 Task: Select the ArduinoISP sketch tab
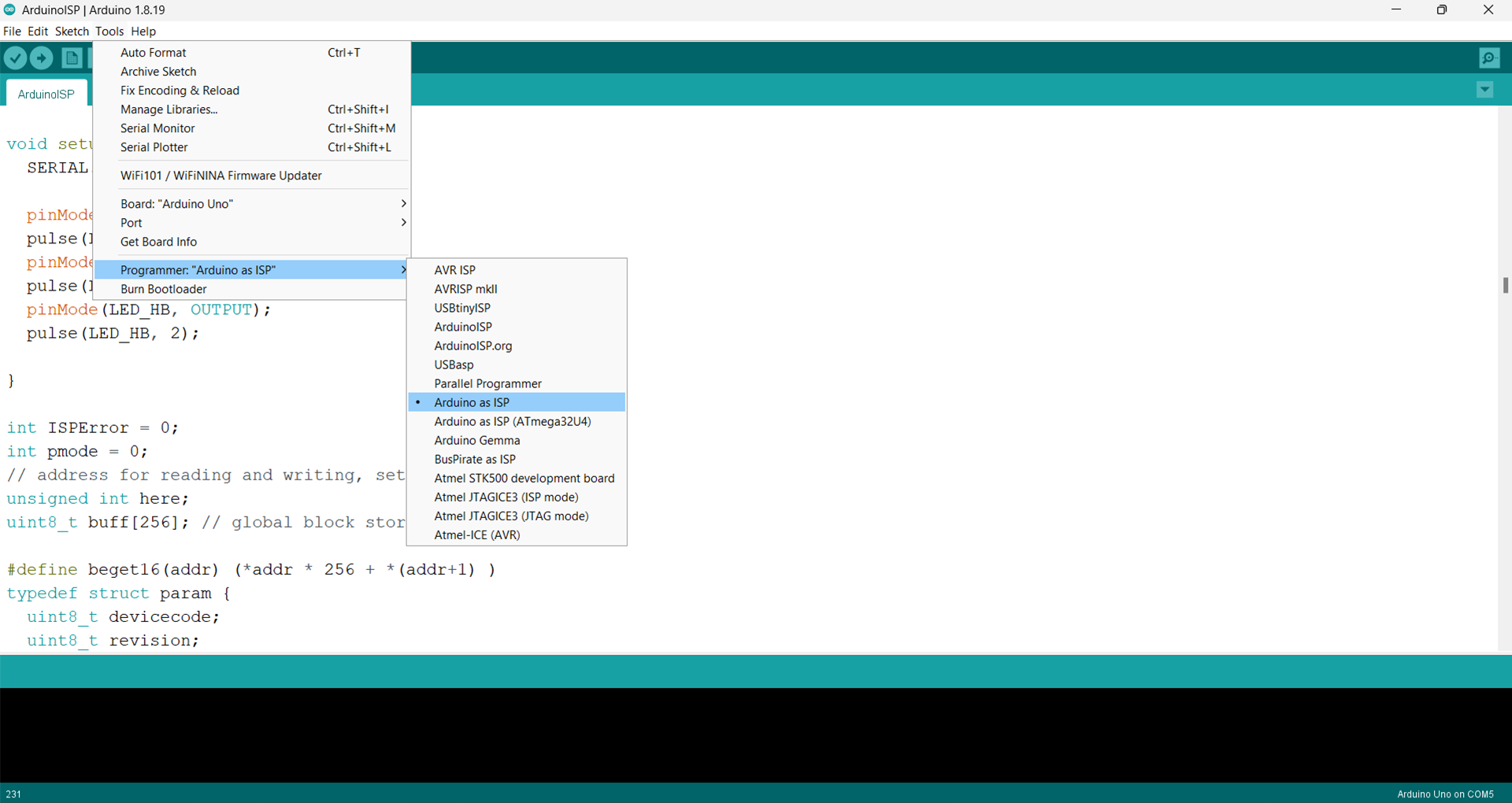pyautogui.click(x=46, y=94)
